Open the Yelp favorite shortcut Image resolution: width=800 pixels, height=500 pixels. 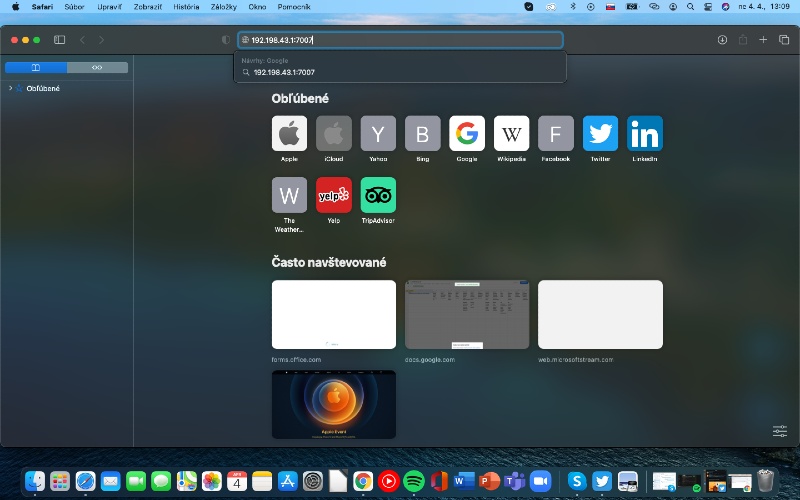click(x=334, y=195)
